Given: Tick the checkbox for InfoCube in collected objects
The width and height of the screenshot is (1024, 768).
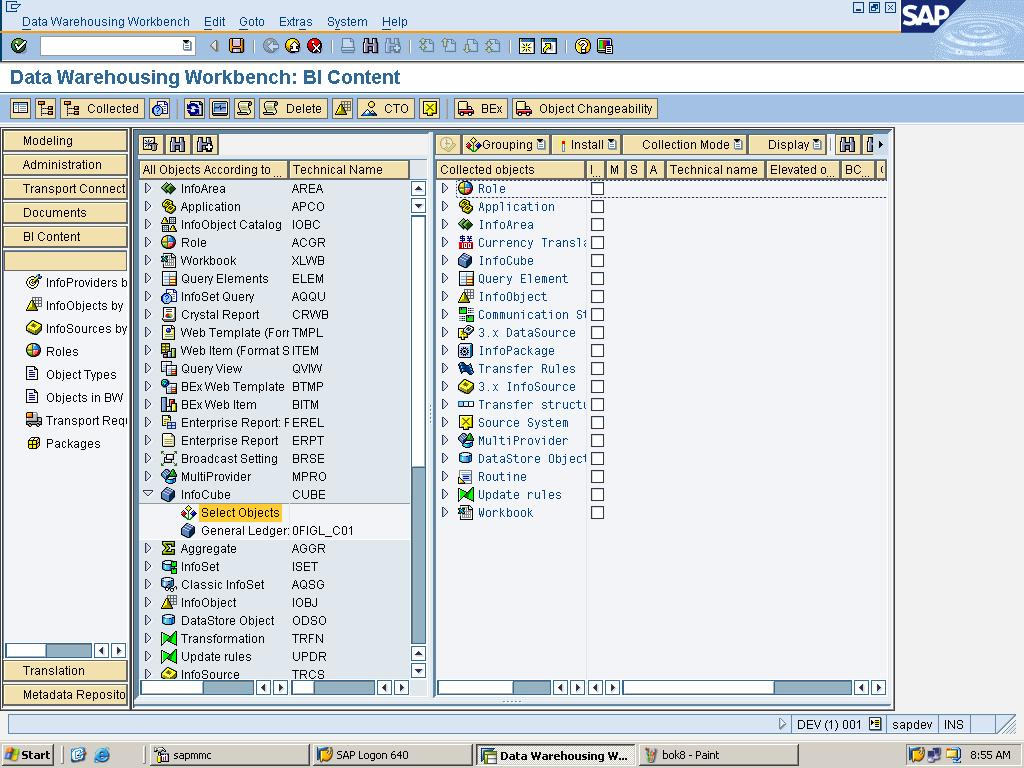Looking at the screenshot, I should tap(597, 261).
